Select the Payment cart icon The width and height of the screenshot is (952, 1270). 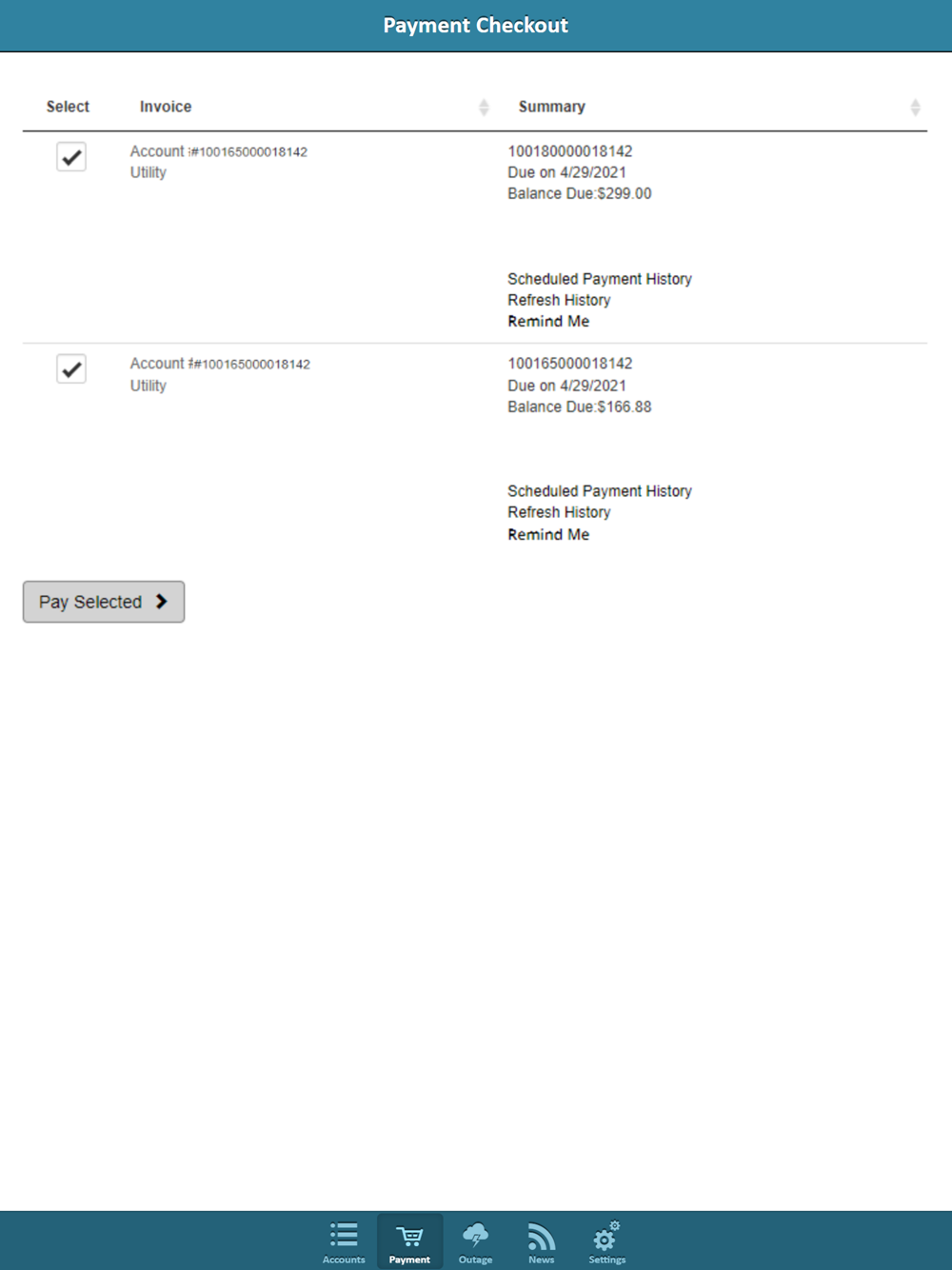[409, 1236]
